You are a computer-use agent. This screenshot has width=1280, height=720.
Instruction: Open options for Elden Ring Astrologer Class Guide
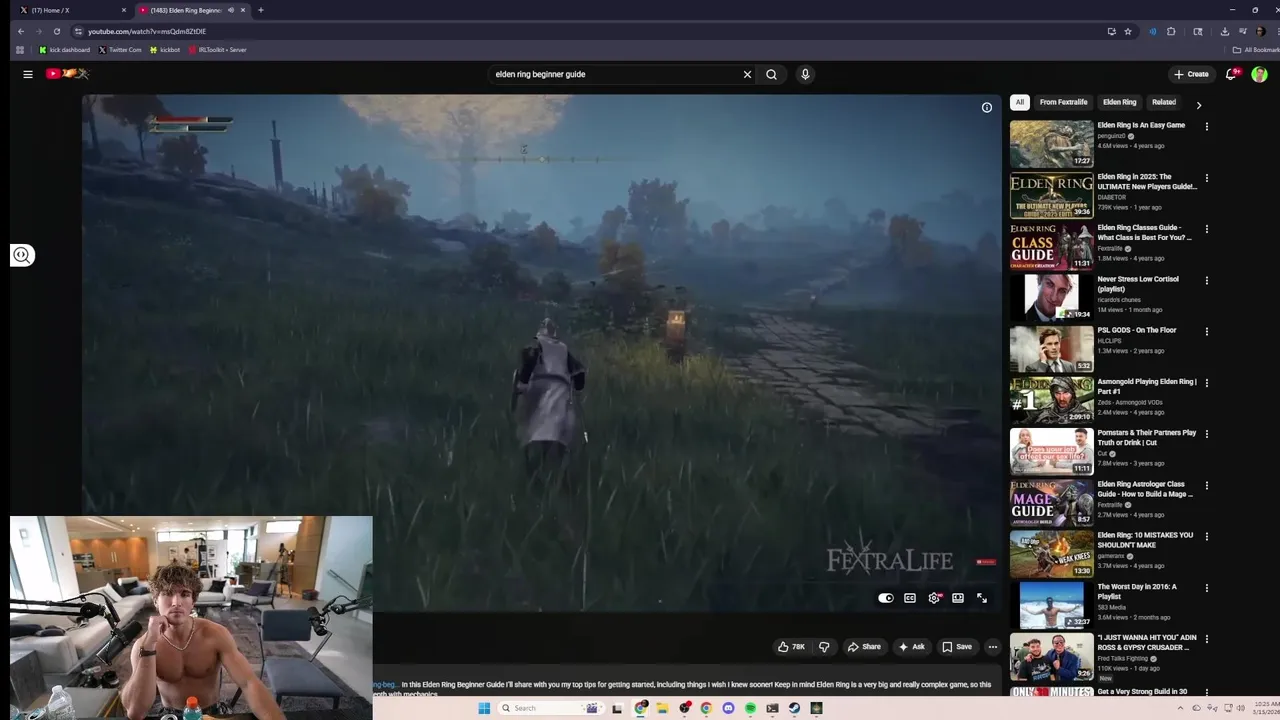[1207, 486]
